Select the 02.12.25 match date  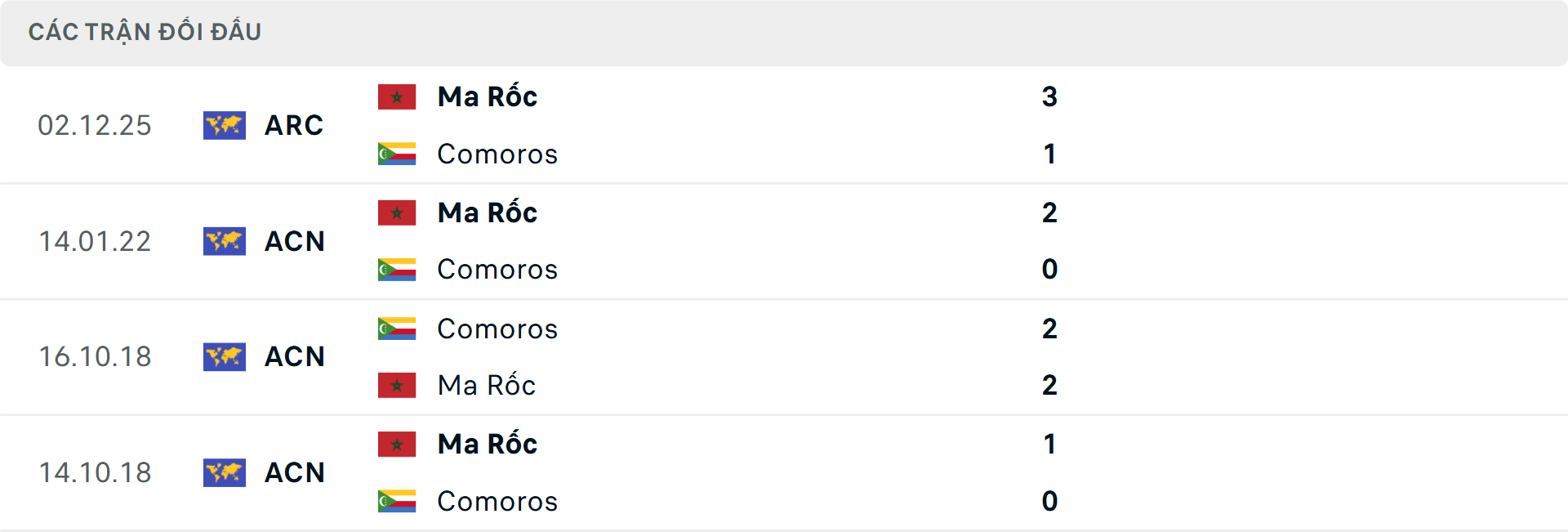coord(95,125)
